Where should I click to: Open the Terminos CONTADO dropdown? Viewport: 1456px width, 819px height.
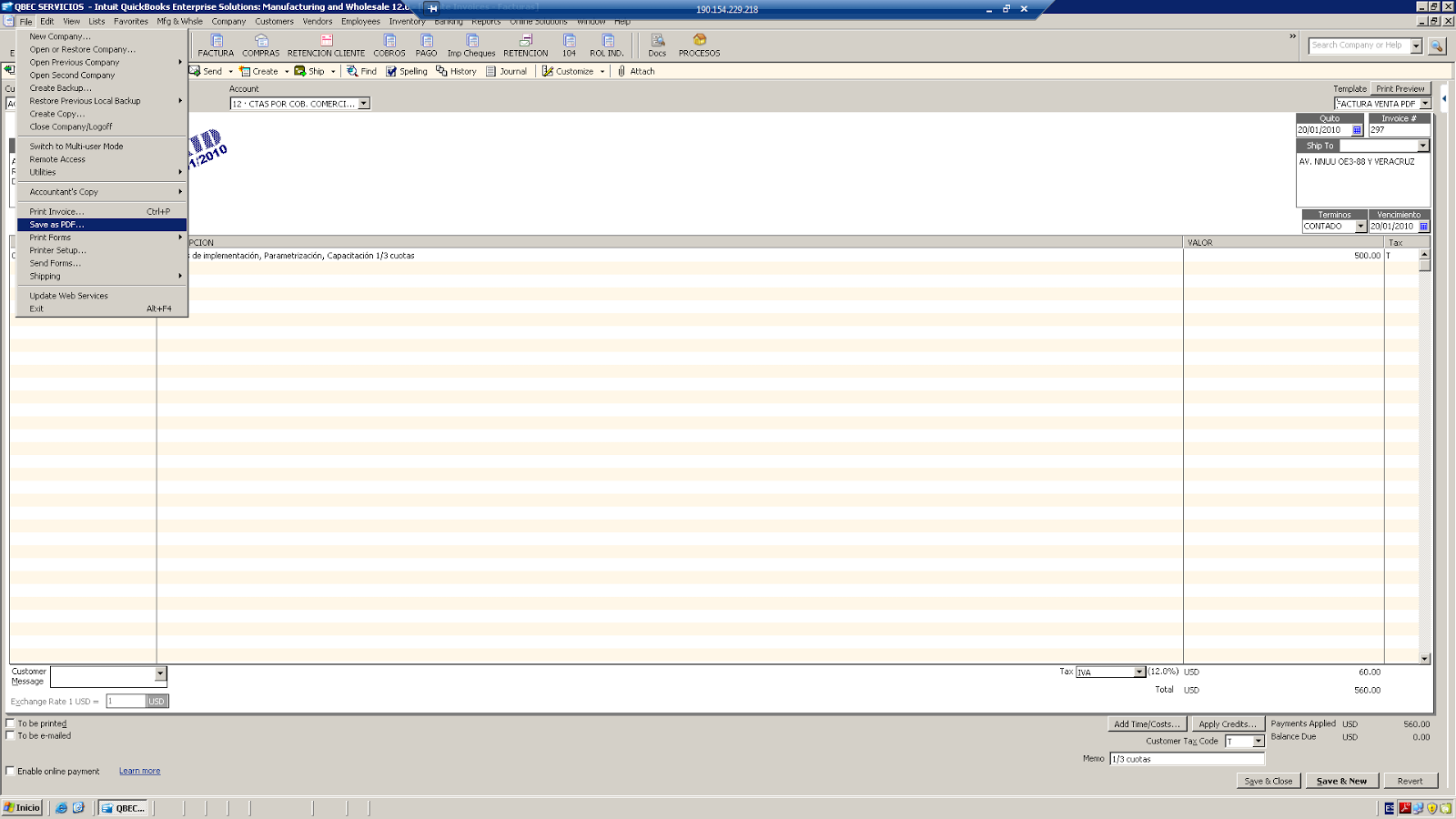pyautogui.click(x=1360, y=227)
